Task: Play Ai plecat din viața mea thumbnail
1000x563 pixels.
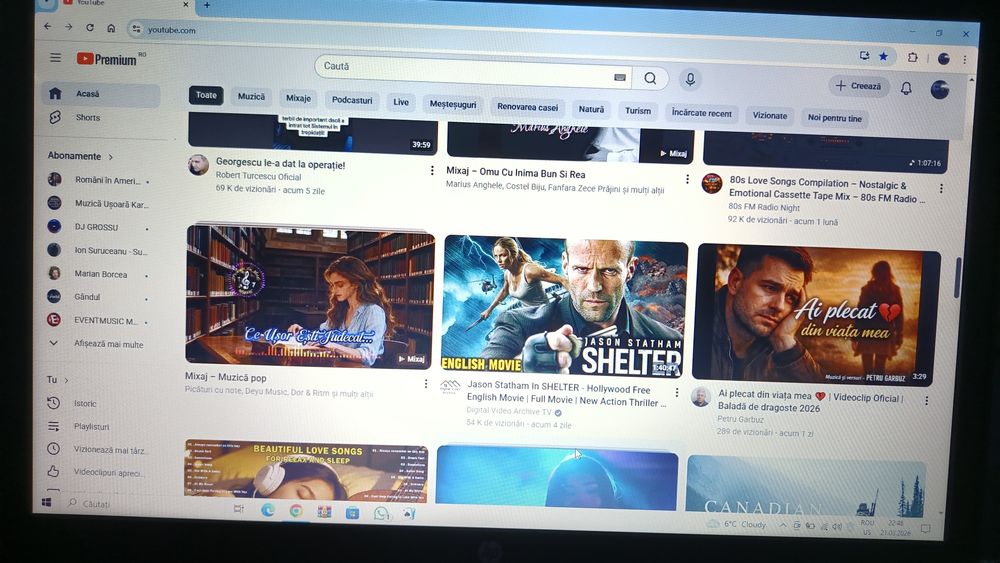Action: coord(816,316)
